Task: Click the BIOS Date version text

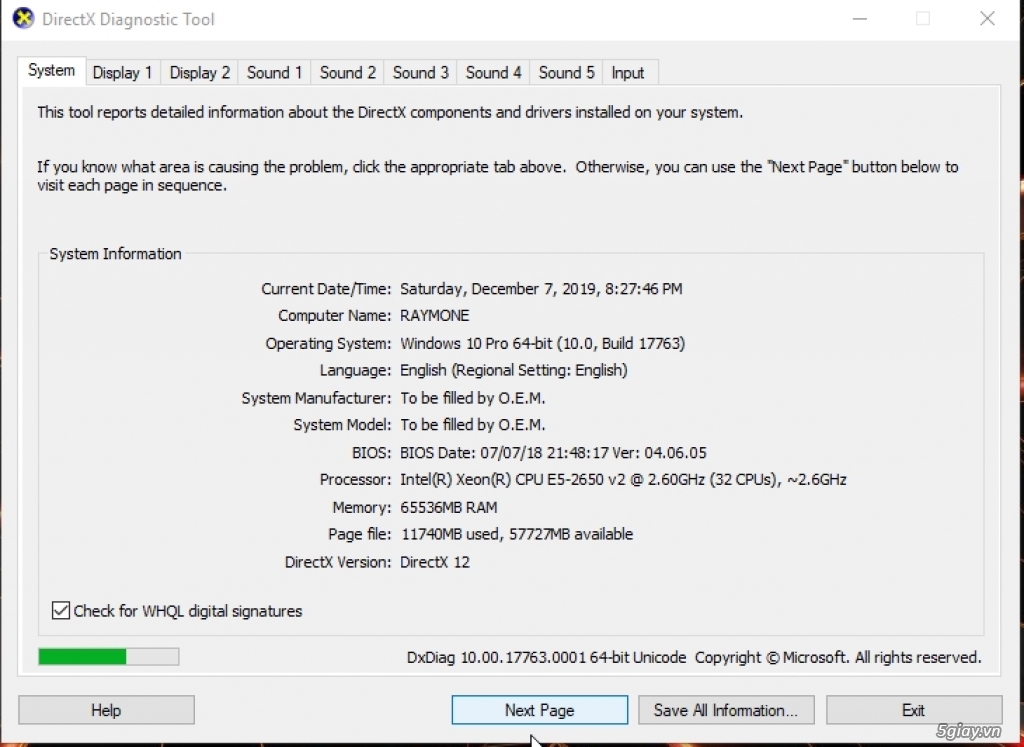Action: [x=554, y=453]
